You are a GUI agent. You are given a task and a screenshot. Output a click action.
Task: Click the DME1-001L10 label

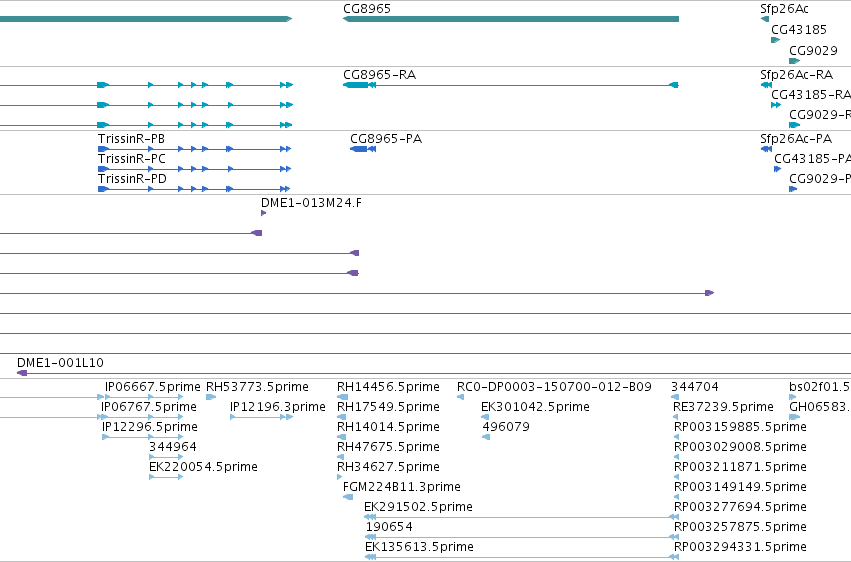tap(60, 363)
